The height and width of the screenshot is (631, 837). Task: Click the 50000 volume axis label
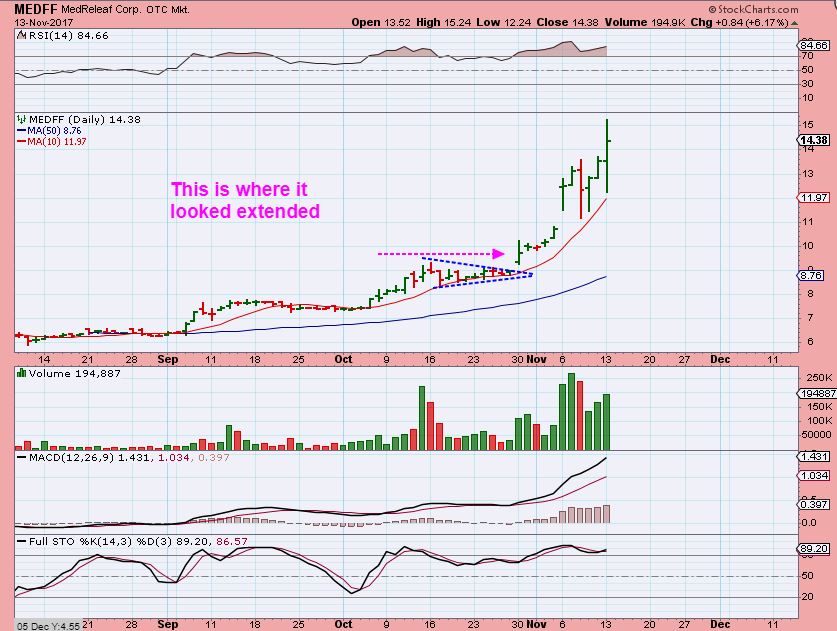(x=816, y=435)
